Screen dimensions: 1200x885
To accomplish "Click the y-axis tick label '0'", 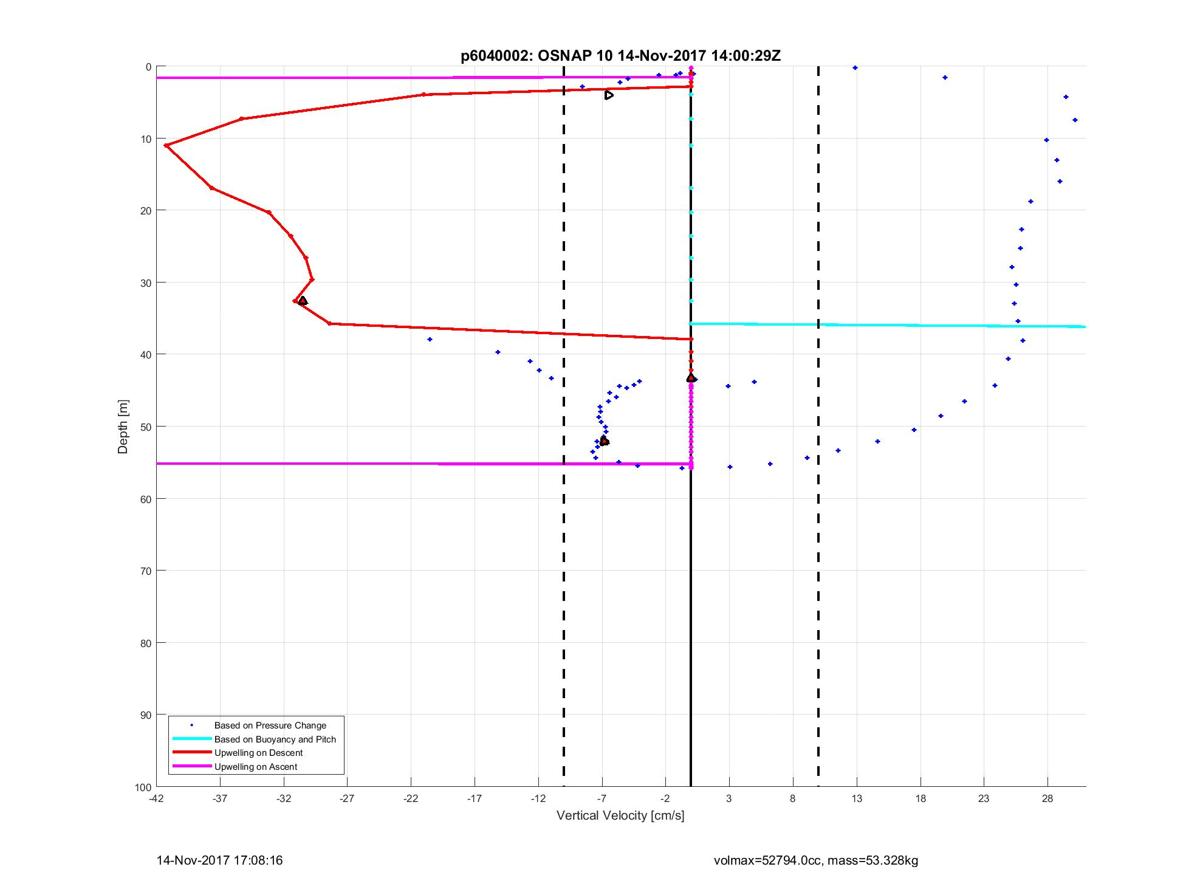I will pyautogui.click(x=147, y=67).
